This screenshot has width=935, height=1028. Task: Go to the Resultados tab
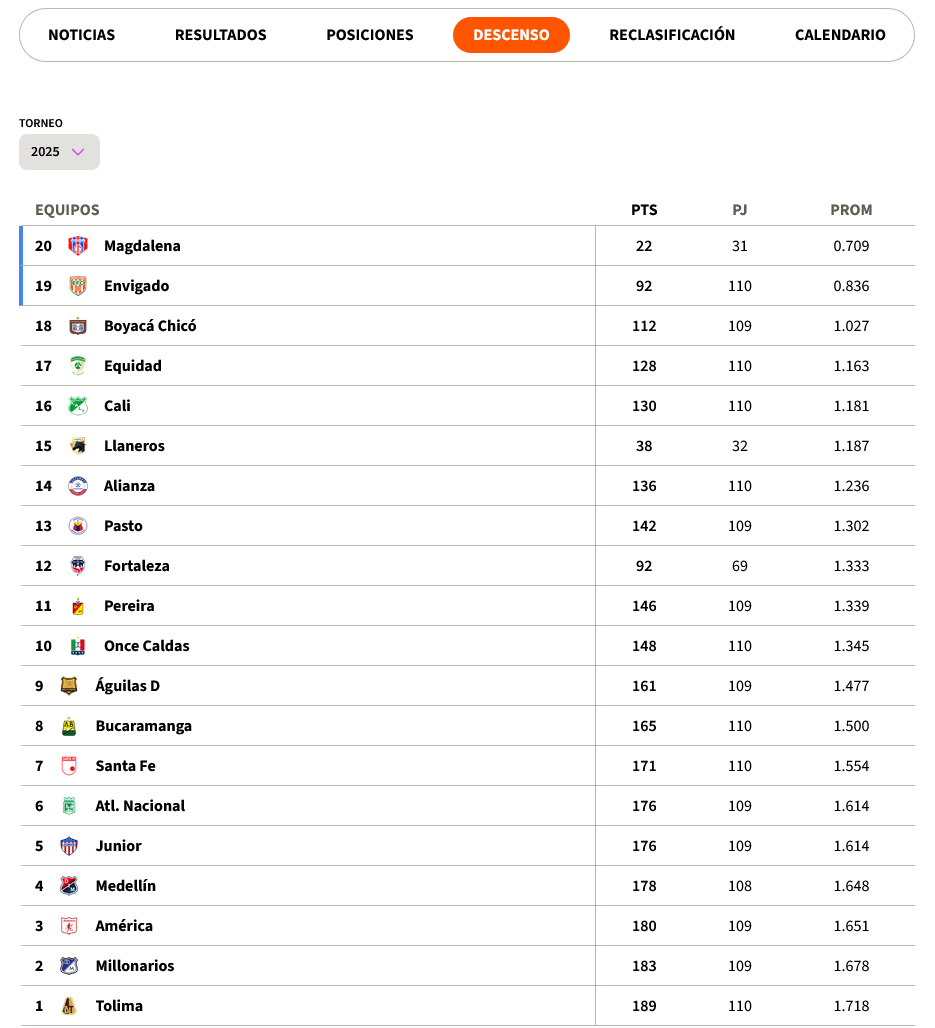coord(220,35)
